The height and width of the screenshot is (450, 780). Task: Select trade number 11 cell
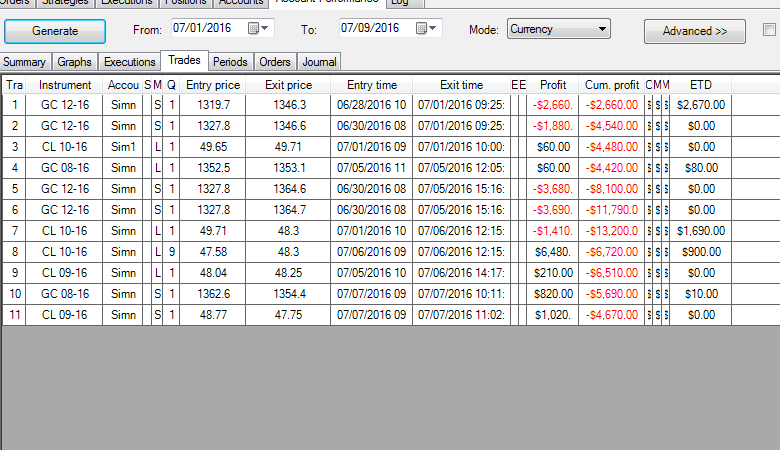(x=14, y=315)
